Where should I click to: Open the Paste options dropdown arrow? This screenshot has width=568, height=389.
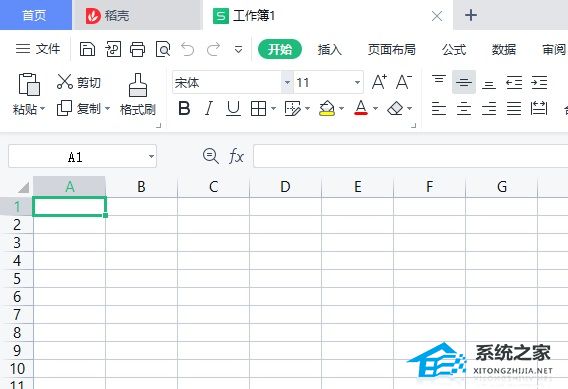43,108
